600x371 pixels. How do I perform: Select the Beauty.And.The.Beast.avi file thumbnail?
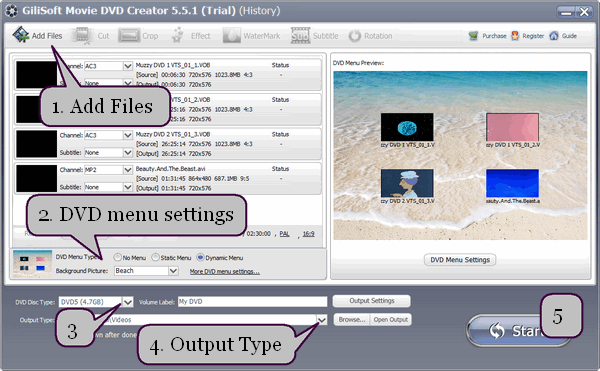(36, 178)
